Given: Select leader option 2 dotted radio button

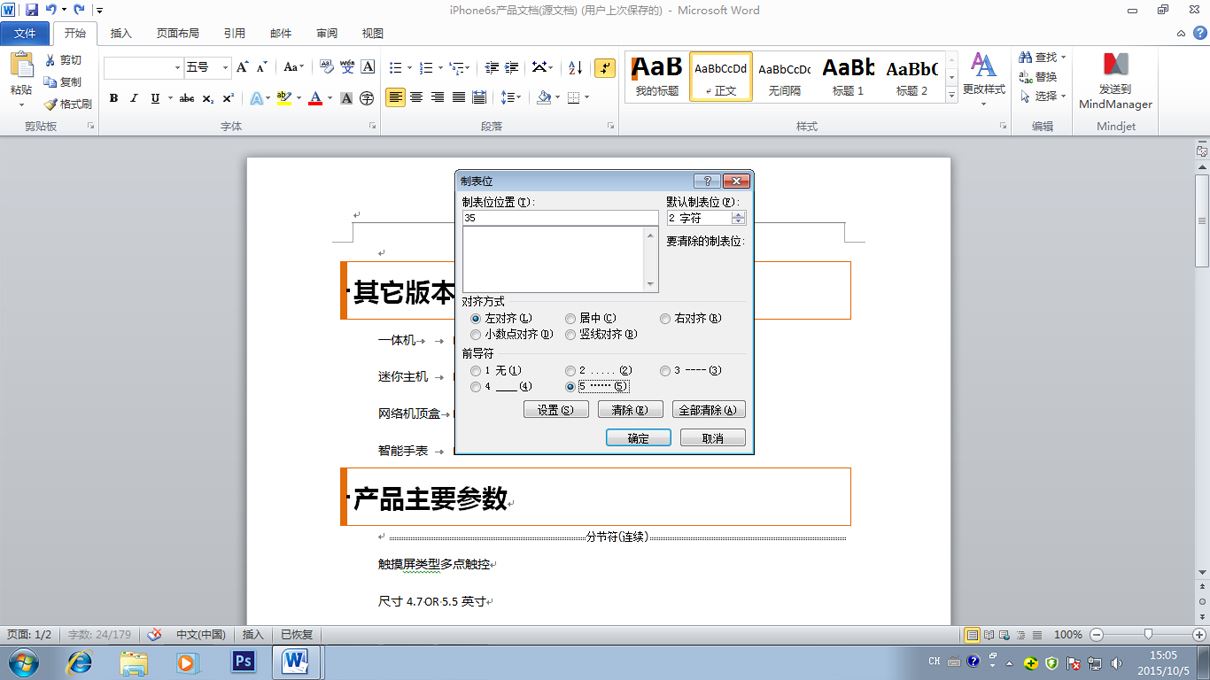Looking at the screenshot, I should point(571,370).
